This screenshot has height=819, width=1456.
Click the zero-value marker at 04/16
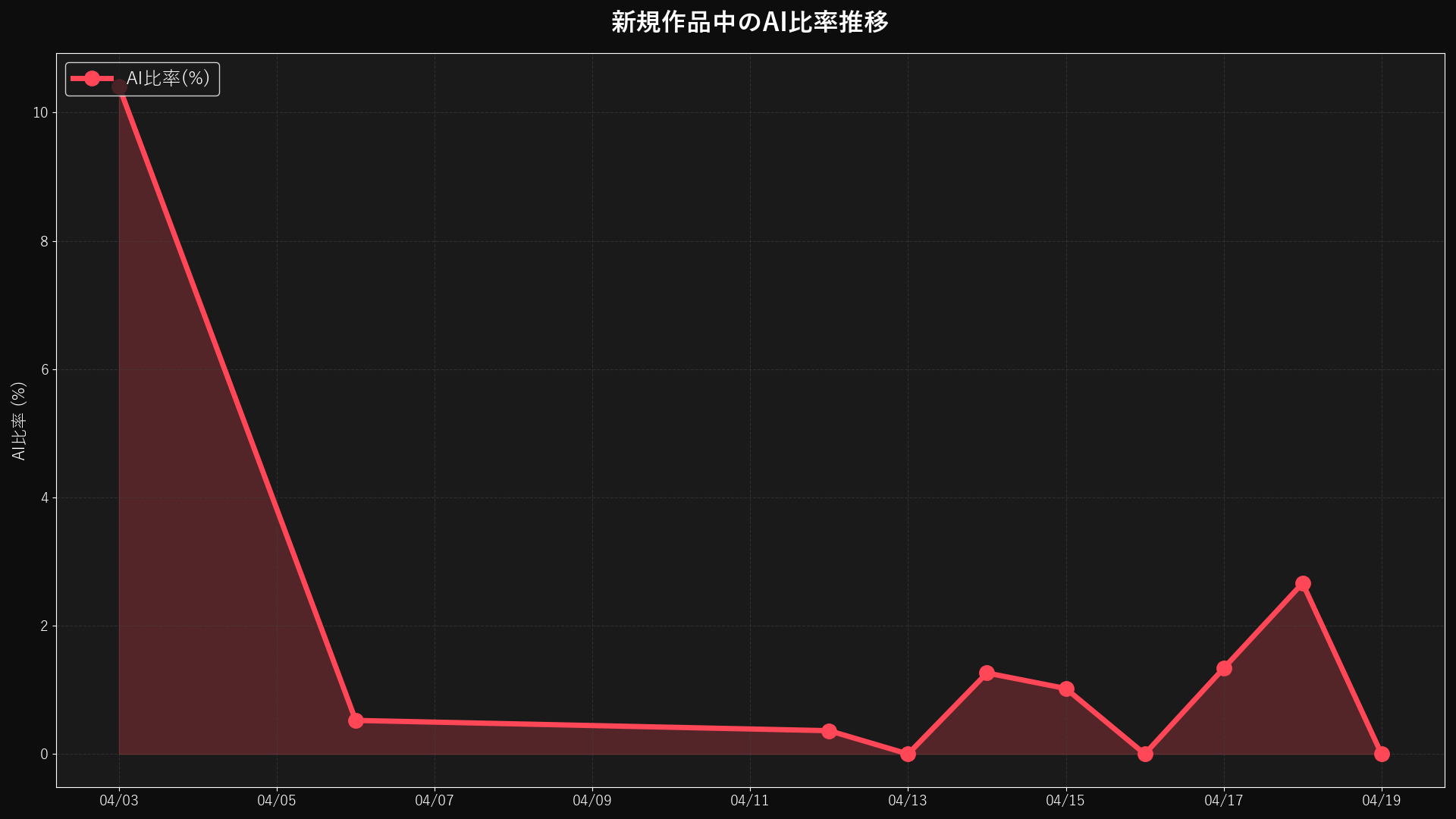[x=1145, y=753]
